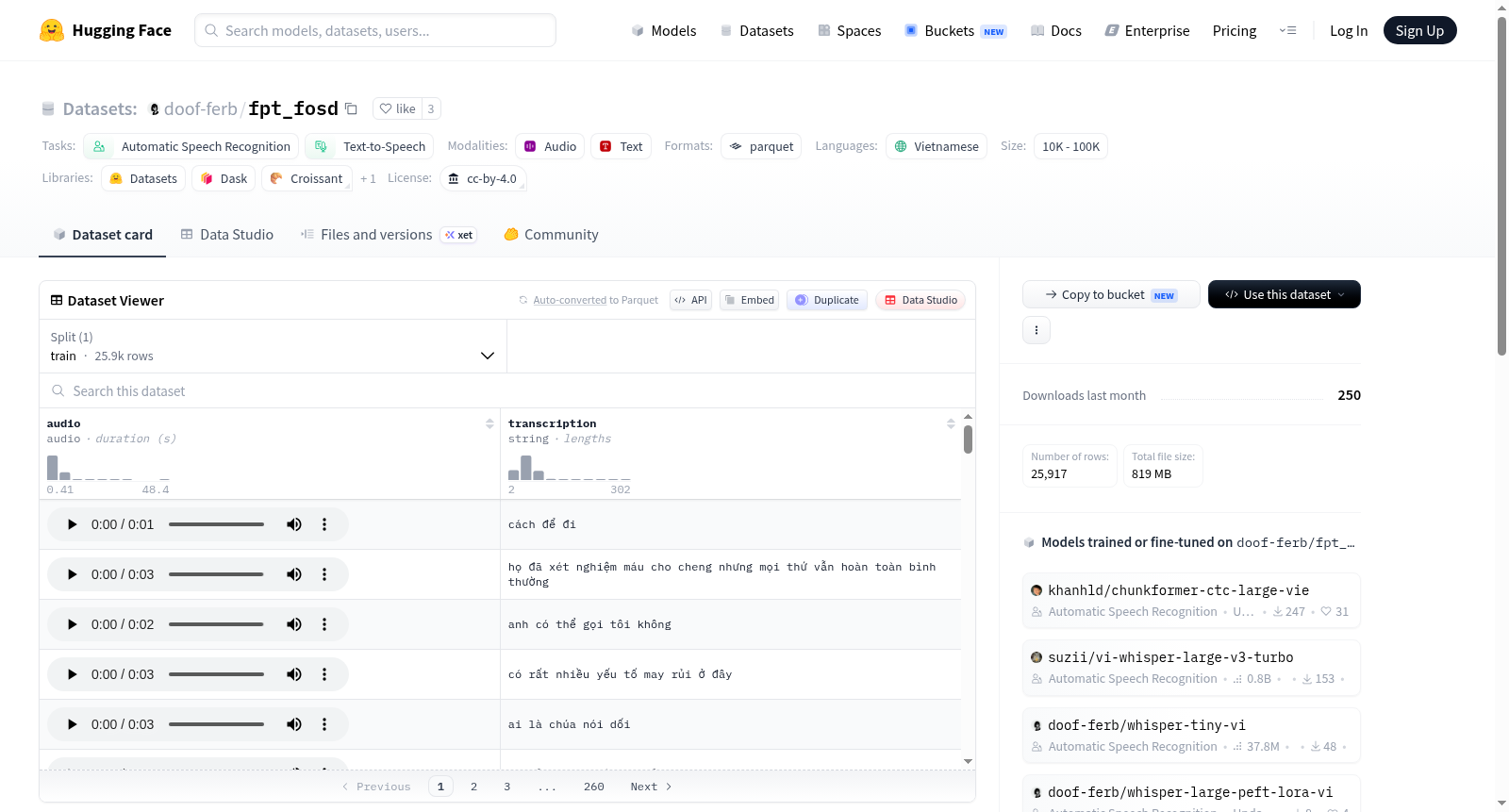1509x812 pixels.
Task: Open audio options menu in "ai là chúa nói dối" row
Action: 324,724
